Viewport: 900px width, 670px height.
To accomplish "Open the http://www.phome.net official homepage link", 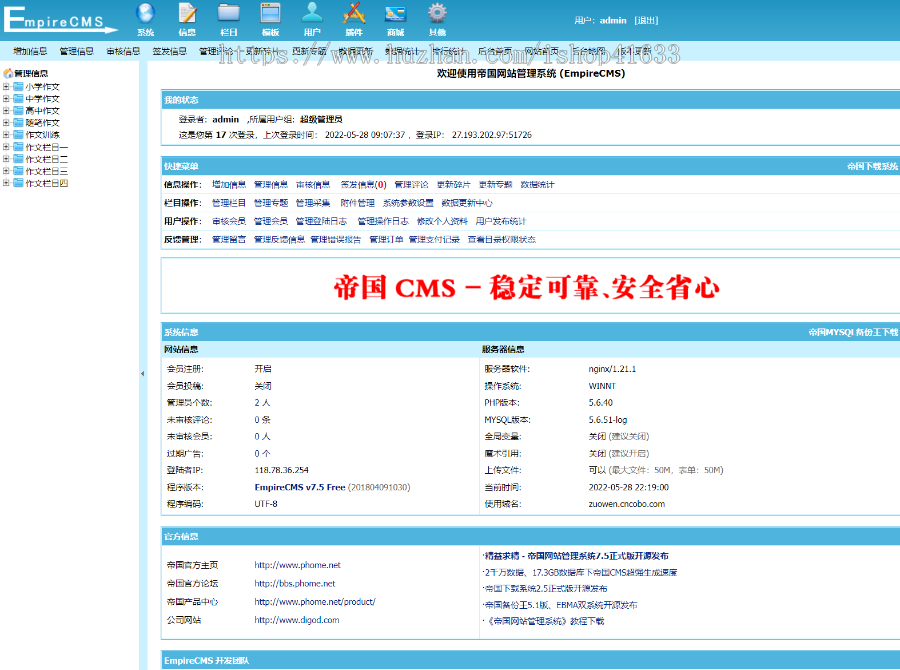I will pyautogui.click(x=297, y=566).
